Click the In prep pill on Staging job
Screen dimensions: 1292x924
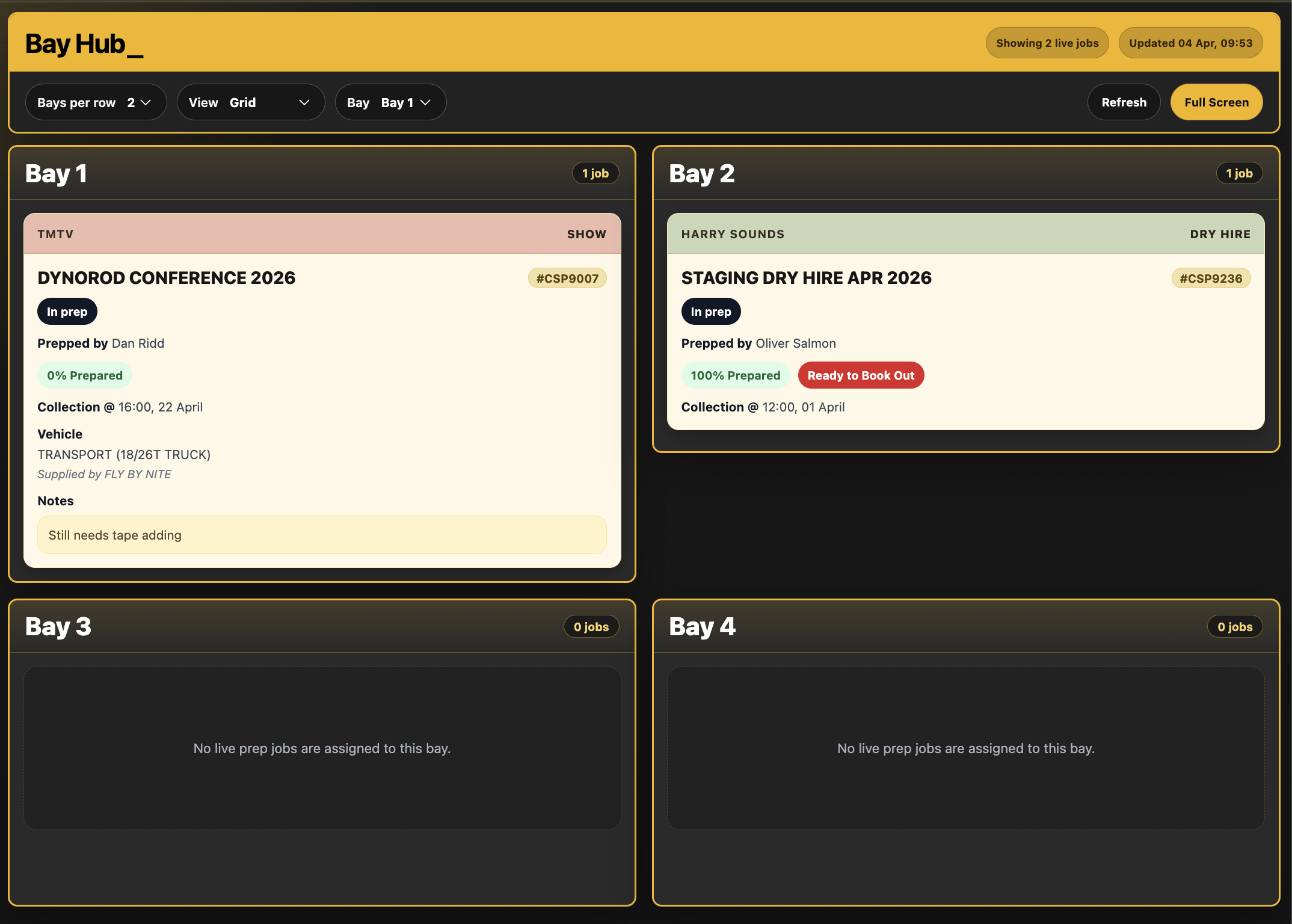(x=711, y=311)
